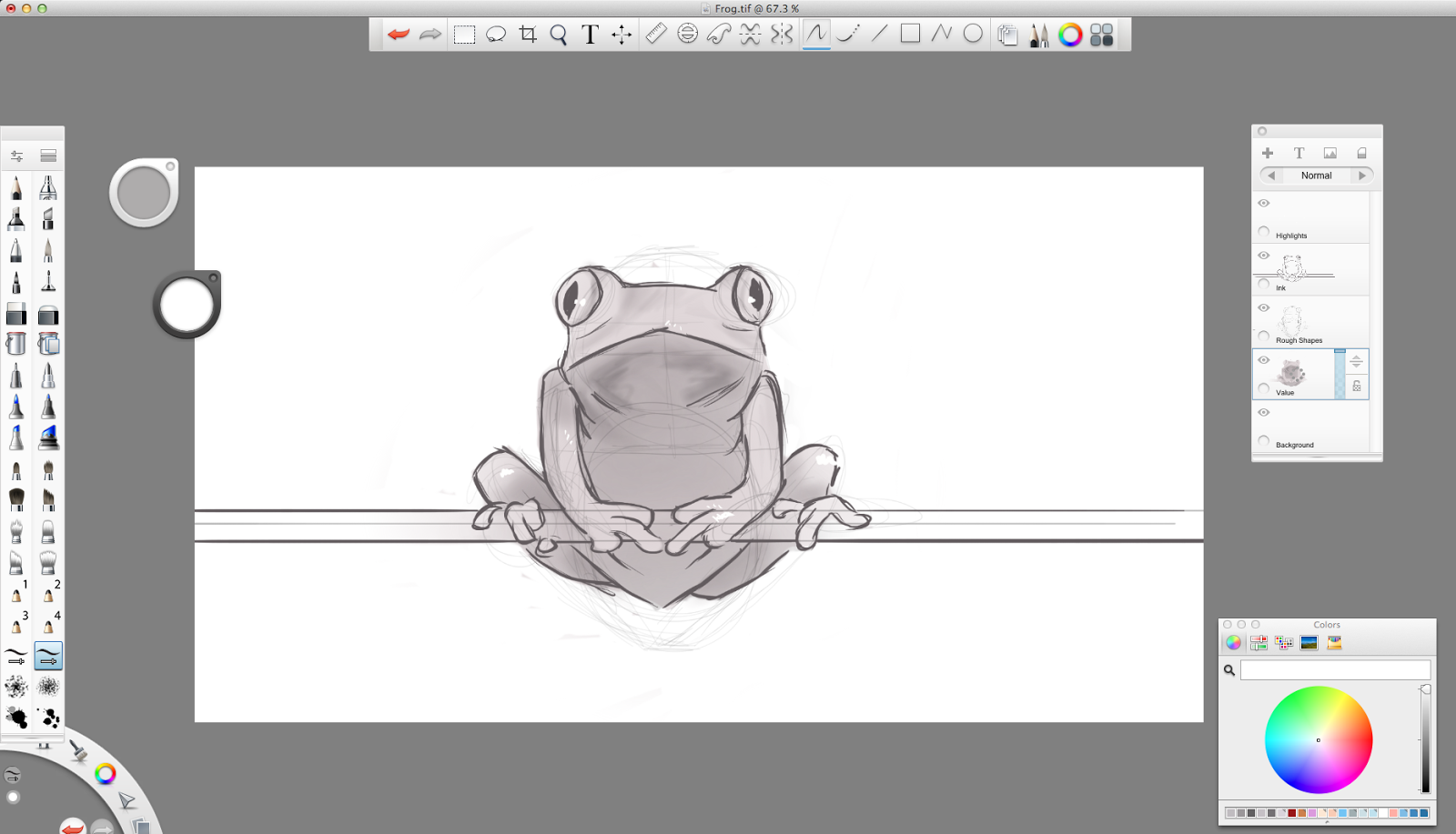This screenshot has width=1456, height=834.
Task: Hide the Rough Shapes layer
Action: (1264, 307)
